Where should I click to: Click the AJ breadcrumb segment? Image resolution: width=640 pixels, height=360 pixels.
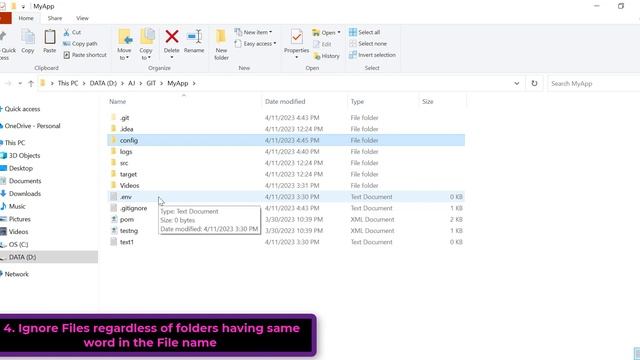tap(131, 83)
